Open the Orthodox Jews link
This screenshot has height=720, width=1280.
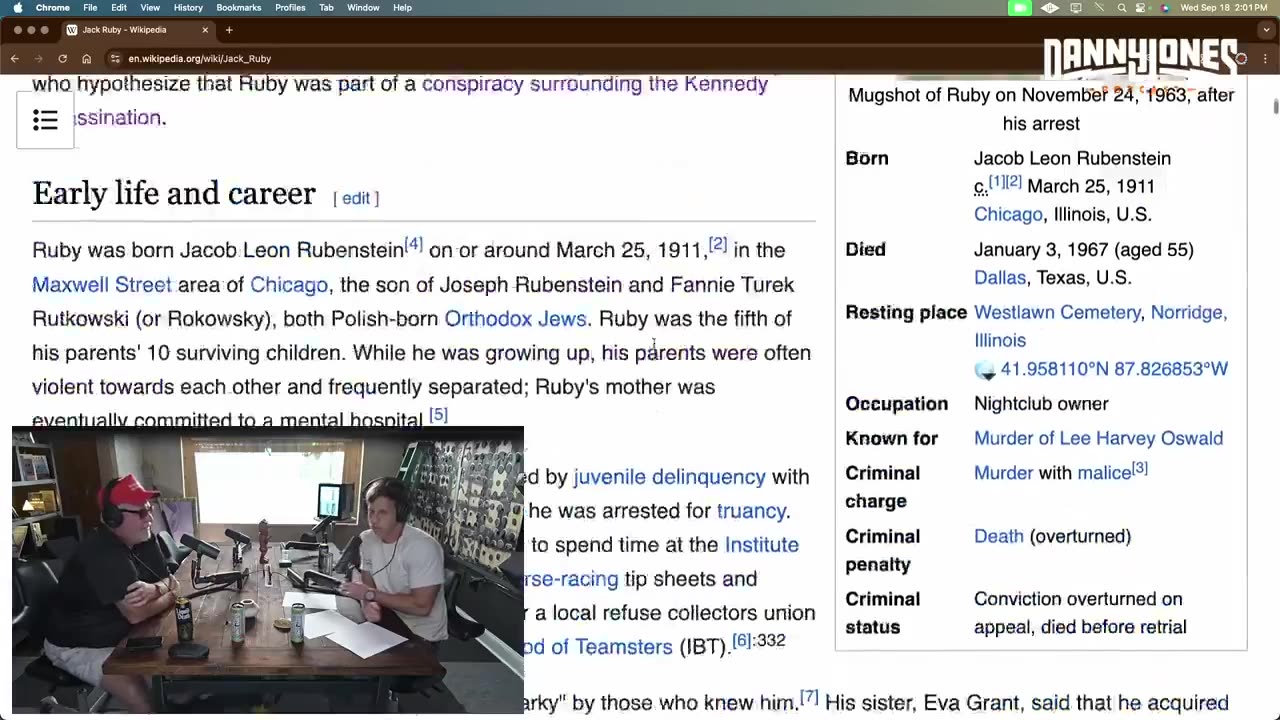click(x=515, y=319)
